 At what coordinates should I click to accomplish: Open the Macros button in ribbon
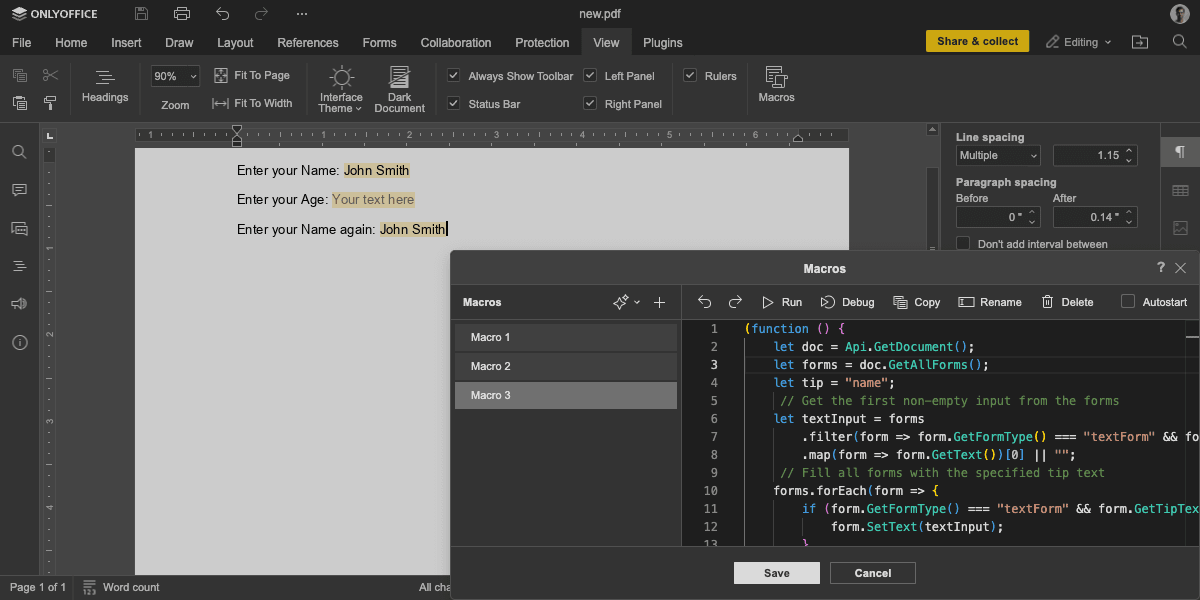point(777,85)
